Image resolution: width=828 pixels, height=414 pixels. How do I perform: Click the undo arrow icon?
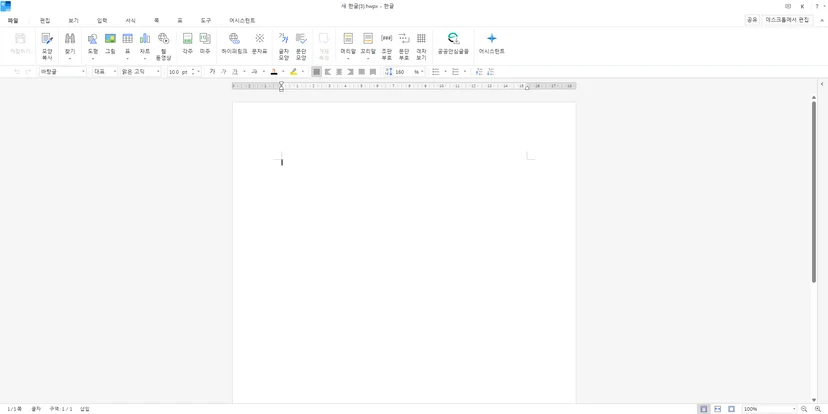pyautogui.click(x=17, y=72)
